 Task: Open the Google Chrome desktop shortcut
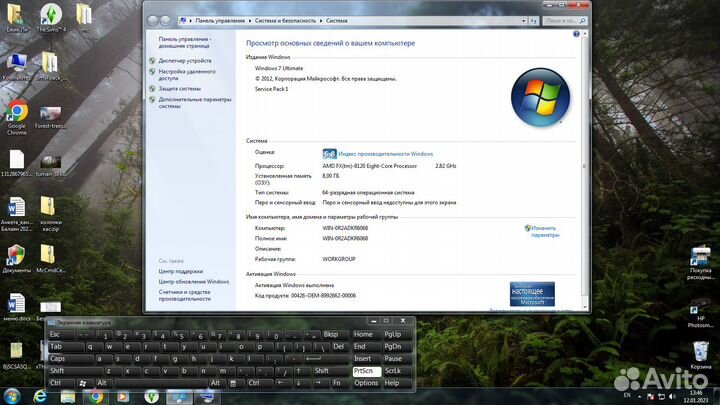[17, 118]
